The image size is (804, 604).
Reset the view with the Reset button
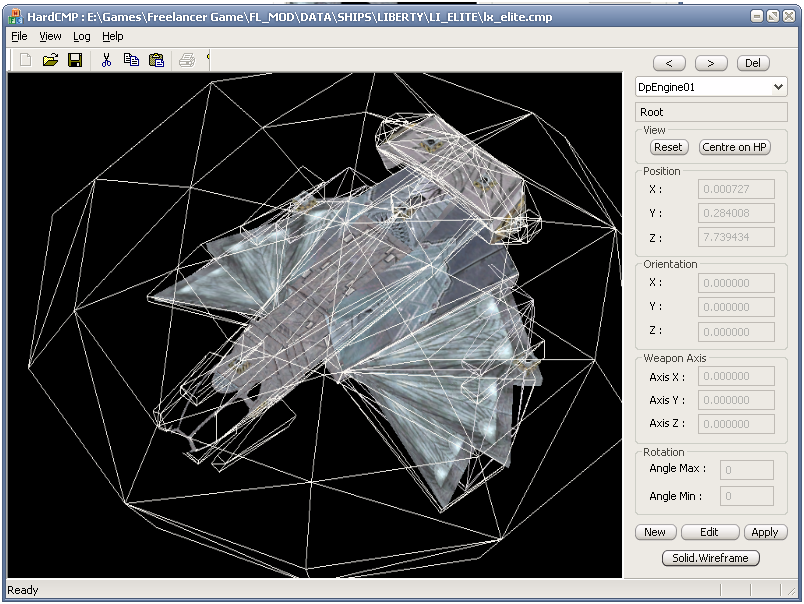668,147
